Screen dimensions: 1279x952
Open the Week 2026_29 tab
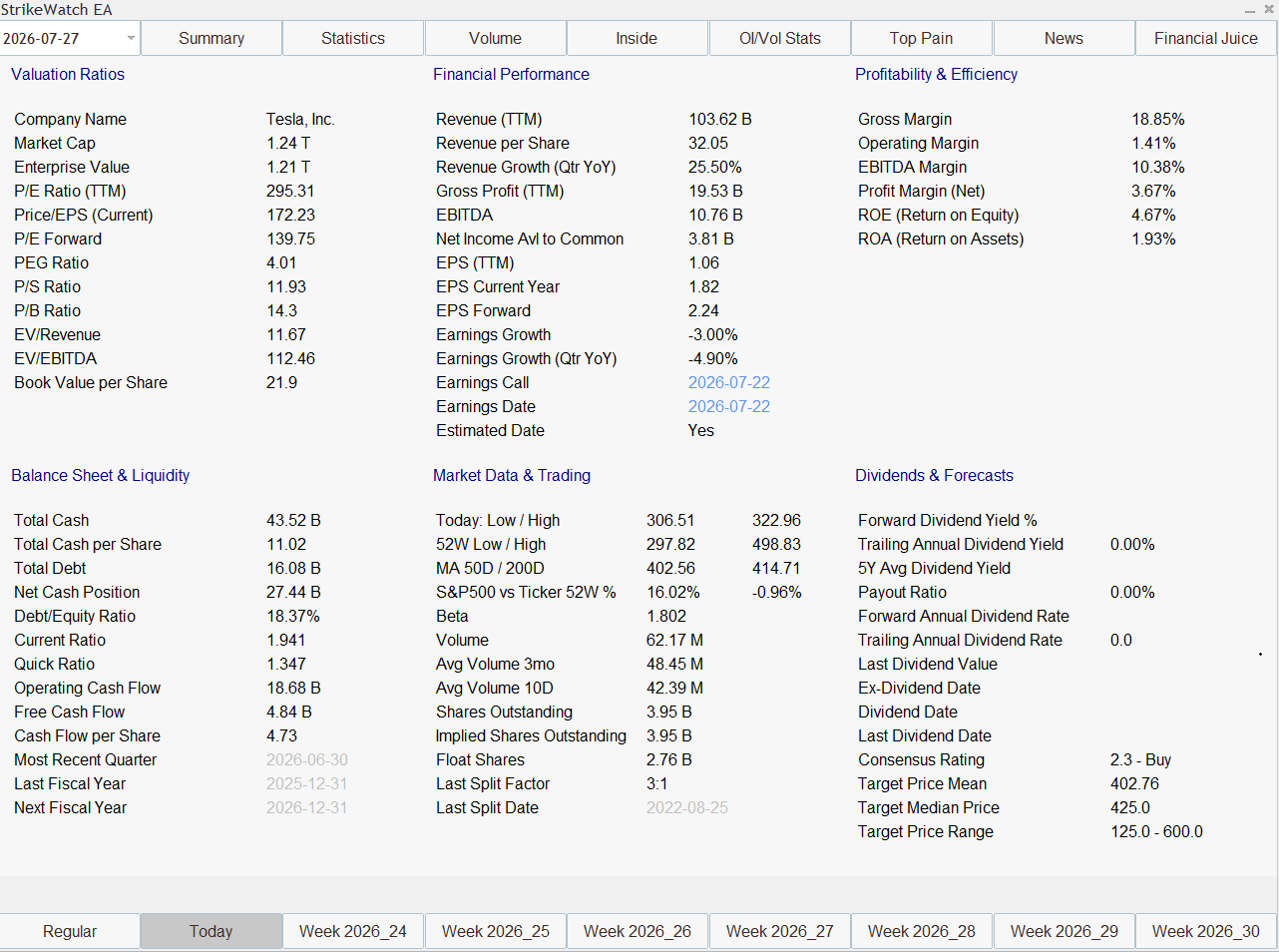(x=1065, y=931)
